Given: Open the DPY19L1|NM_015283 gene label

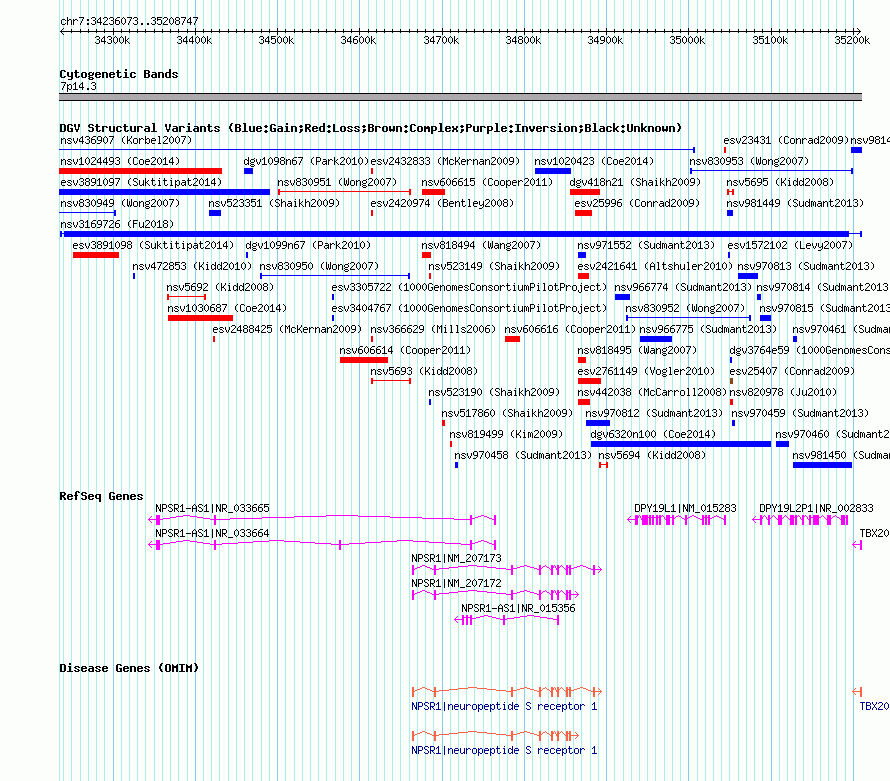Looking at the screenshot, I should (685, 509).
